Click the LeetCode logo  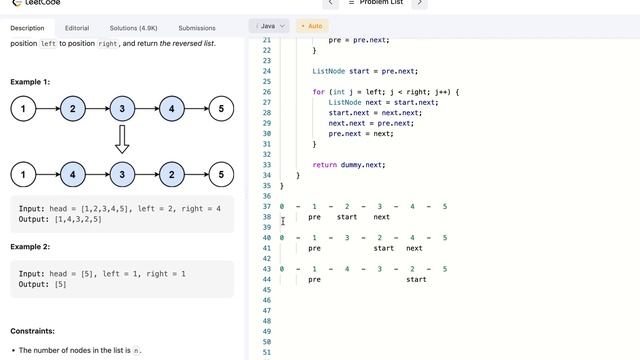(36, 2)
